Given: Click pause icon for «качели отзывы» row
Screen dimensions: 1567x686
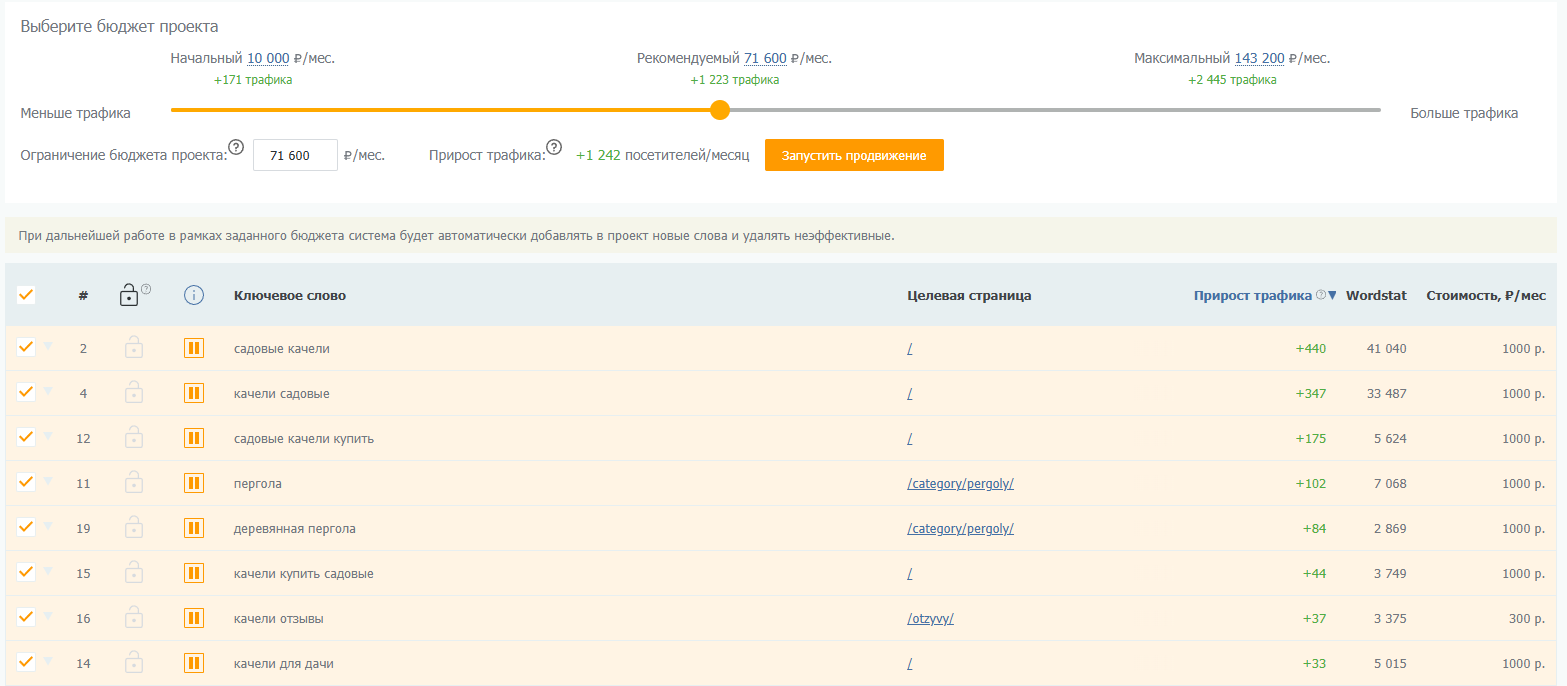Looking at the screenshot, I should 194,618.
